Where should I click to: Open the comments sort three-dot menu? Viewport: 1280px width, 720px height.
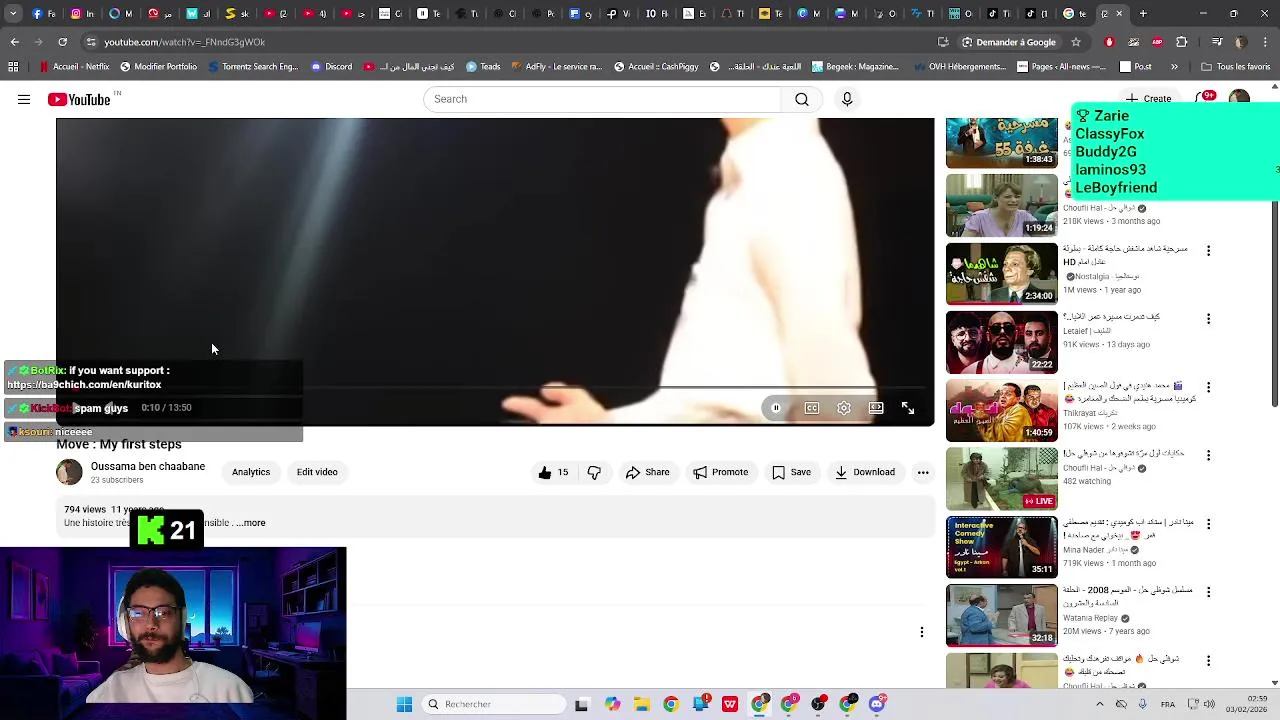pos(922,632)
